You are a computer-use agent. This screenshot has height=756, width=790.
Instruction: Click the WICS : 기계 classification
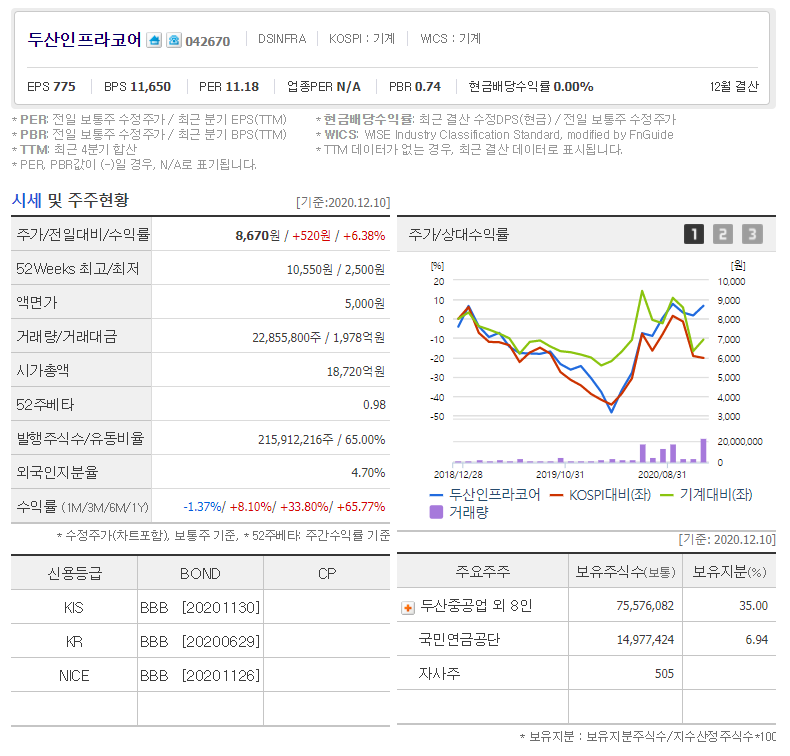pos(450,39)
